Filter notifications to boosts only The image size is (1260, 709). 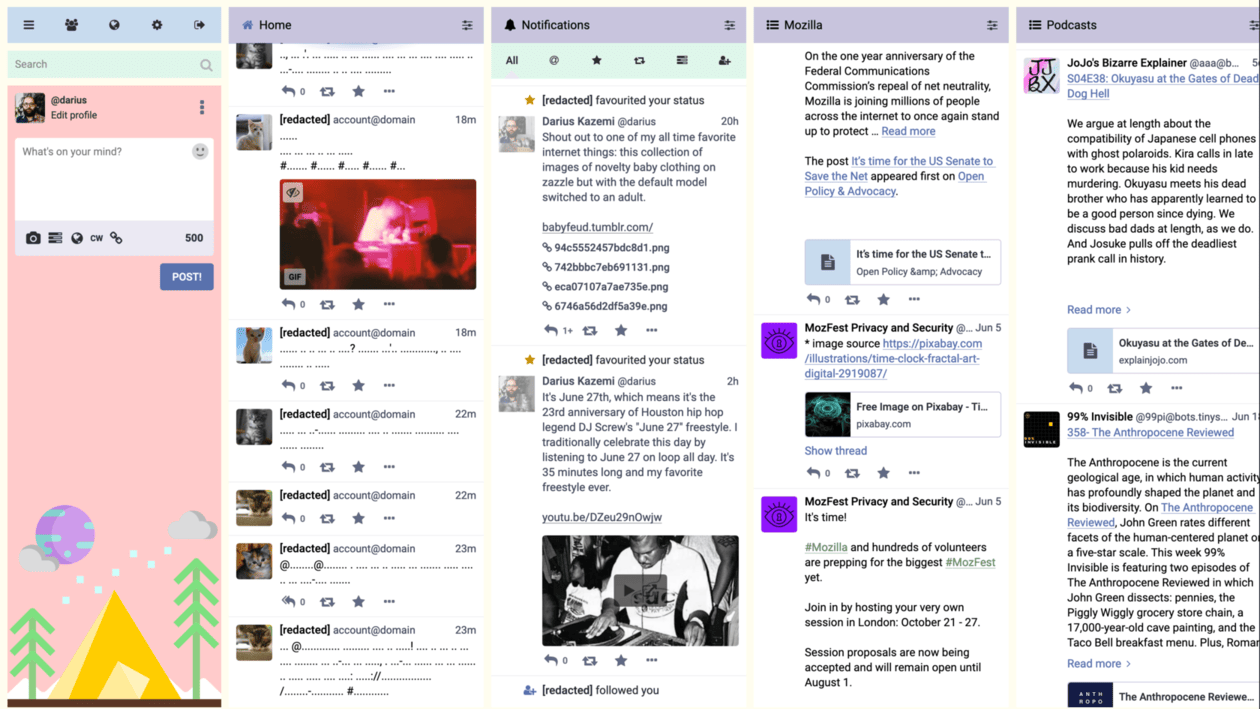pyautogui.click(x=639, y=60)
